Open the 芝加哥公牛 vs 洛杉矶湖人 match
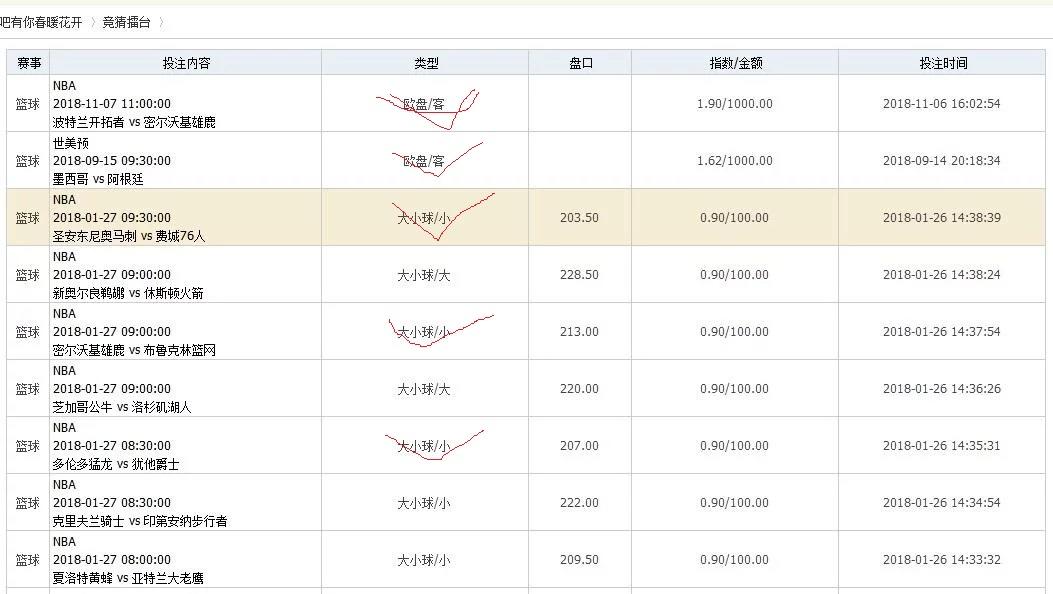The width and height of the screenshot is (1053, 594). point(122,407)
